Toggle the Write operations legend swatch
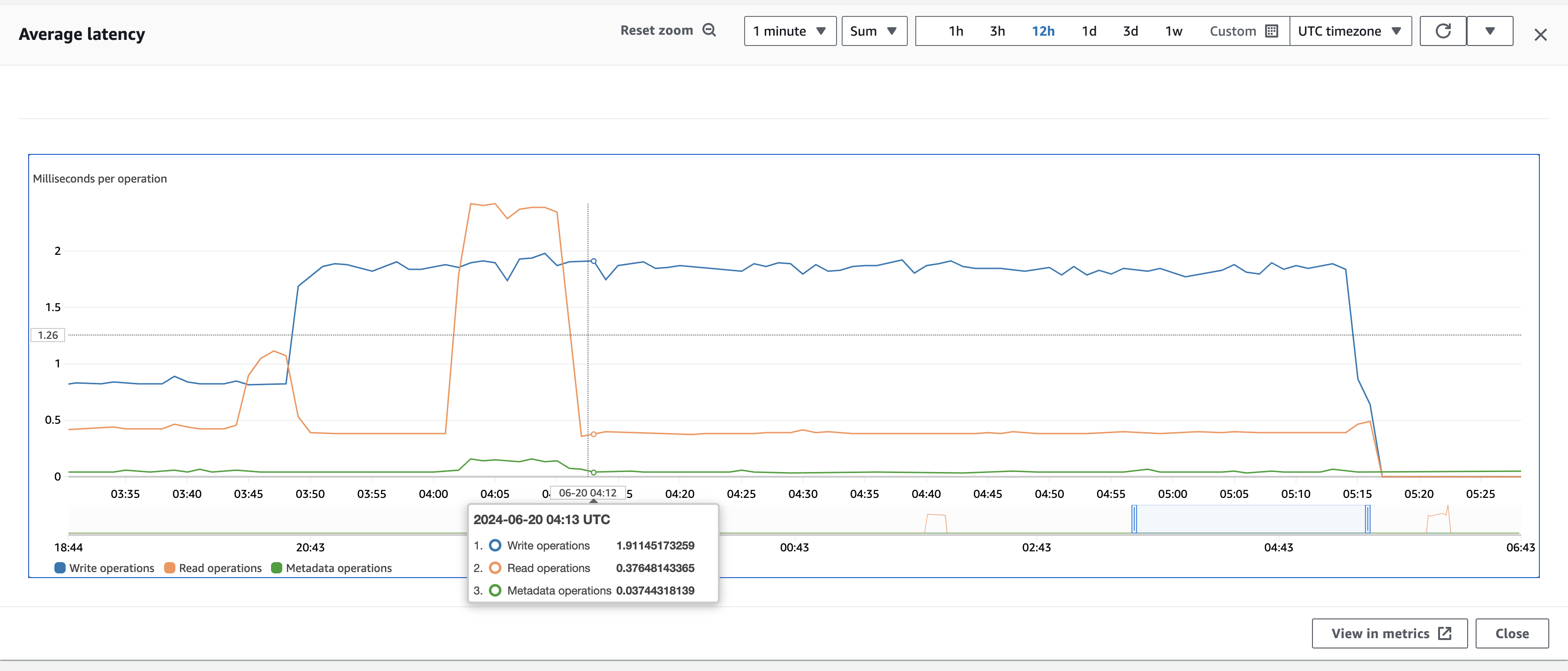This screenshot has width=1568, height=671. click(x=60, y=567)
